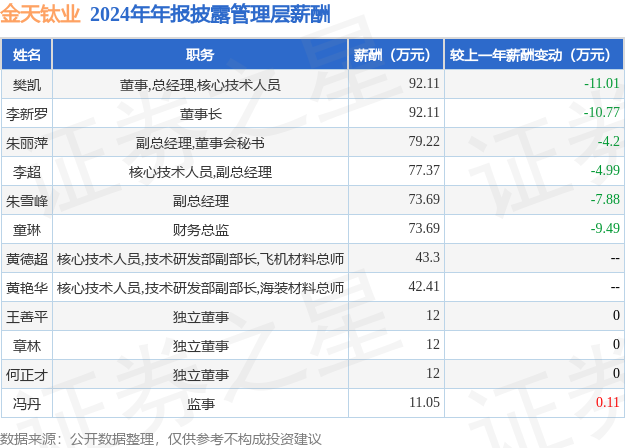Click the 数据来源 footer disclaimer text

[161, 439]
